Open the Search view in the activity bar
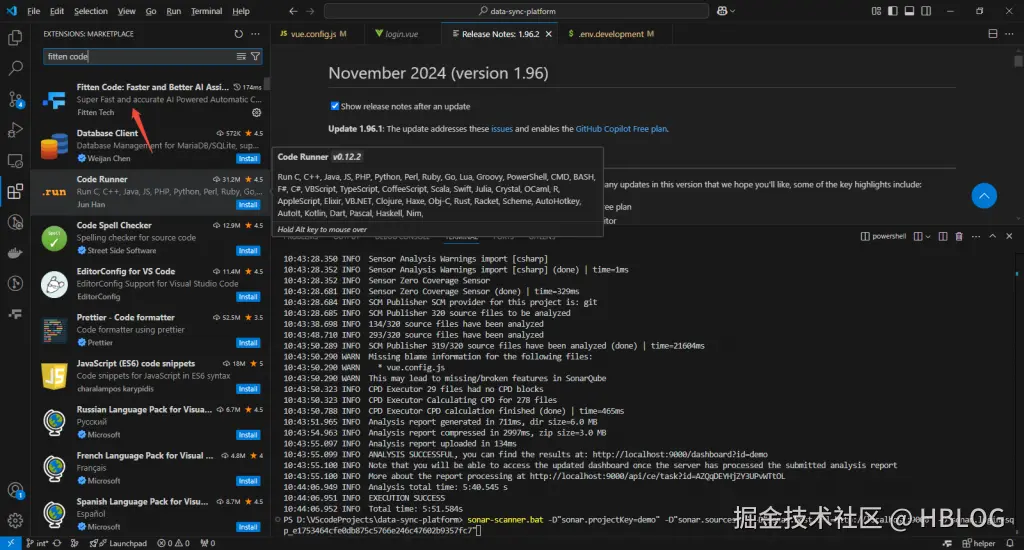This screenshot has height=550, width=1024. [x=14, y=68]
